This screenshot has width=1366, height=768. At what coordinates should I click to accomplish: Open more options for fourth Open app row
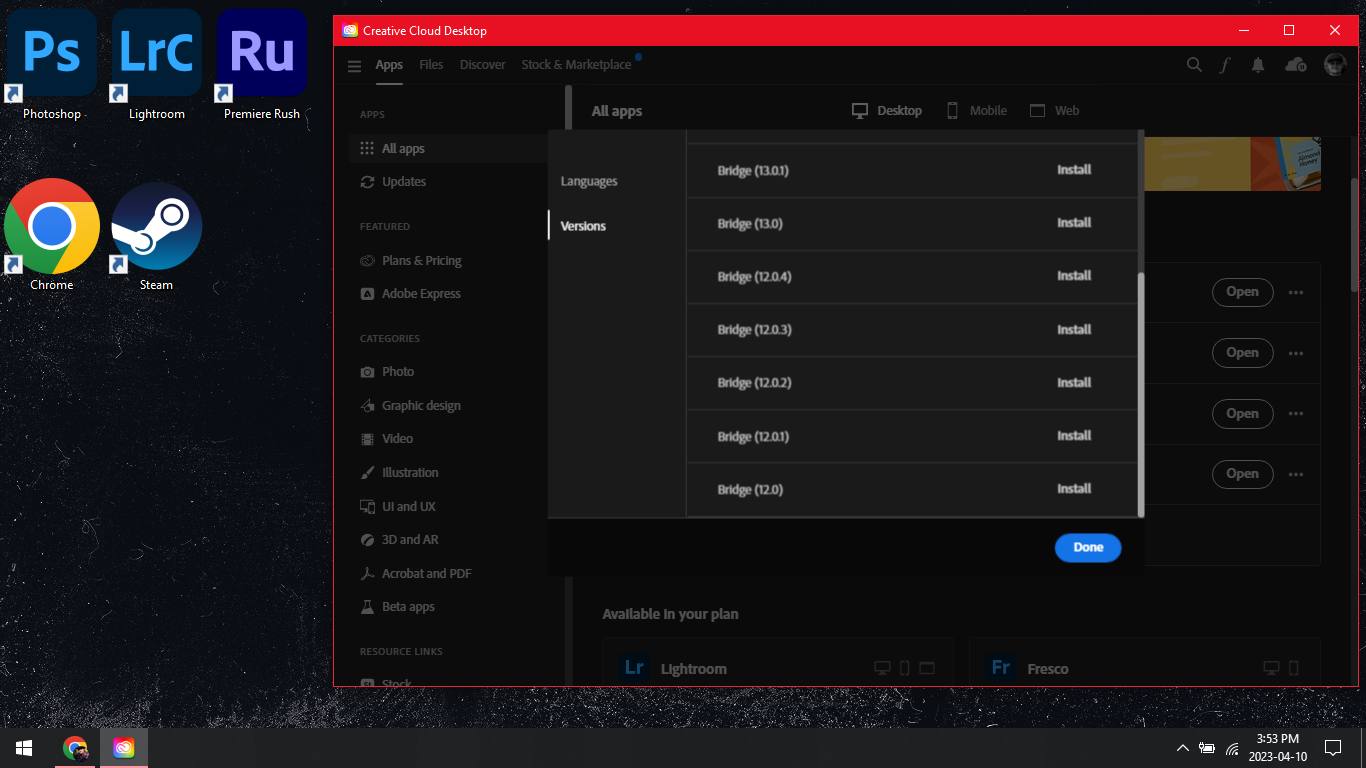(1296, 474)
